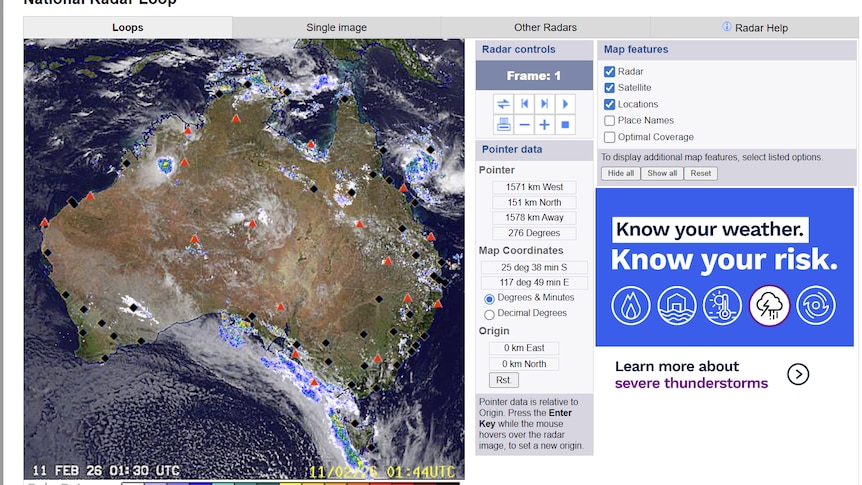Decrease loop speed with minus icon
This screenshot has height=485, width=862.
524,124
